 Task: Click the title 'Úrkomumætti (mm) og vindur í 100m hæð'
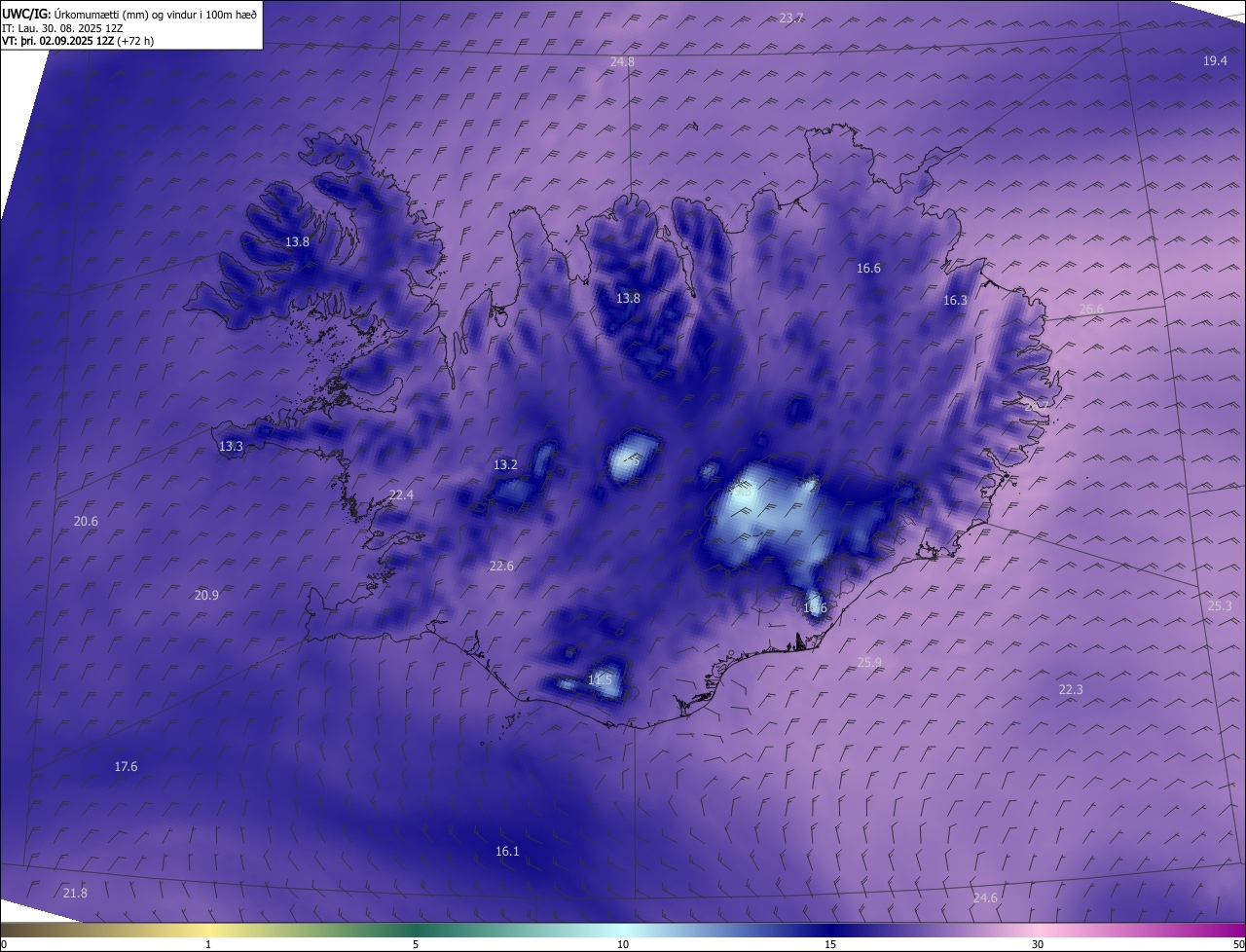coord(155,14)
